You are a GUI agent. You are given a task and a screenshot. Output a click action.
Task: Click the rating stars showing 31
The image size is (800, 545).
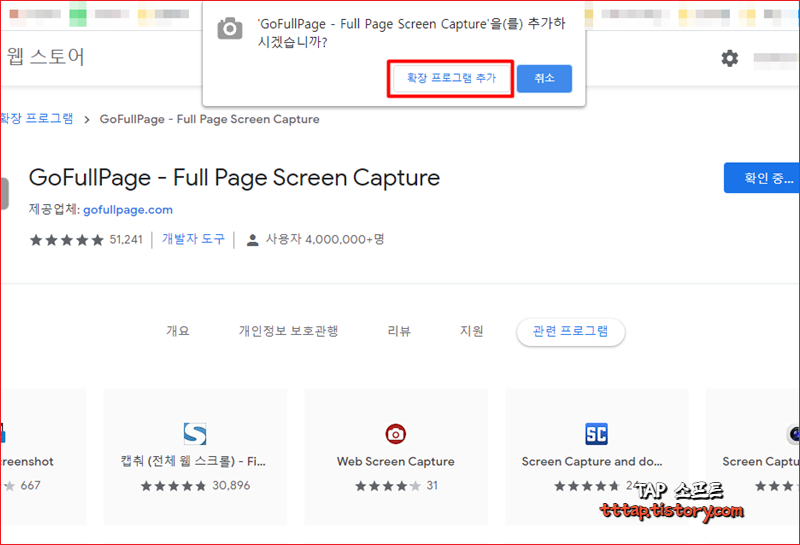(x=388, y=486)
